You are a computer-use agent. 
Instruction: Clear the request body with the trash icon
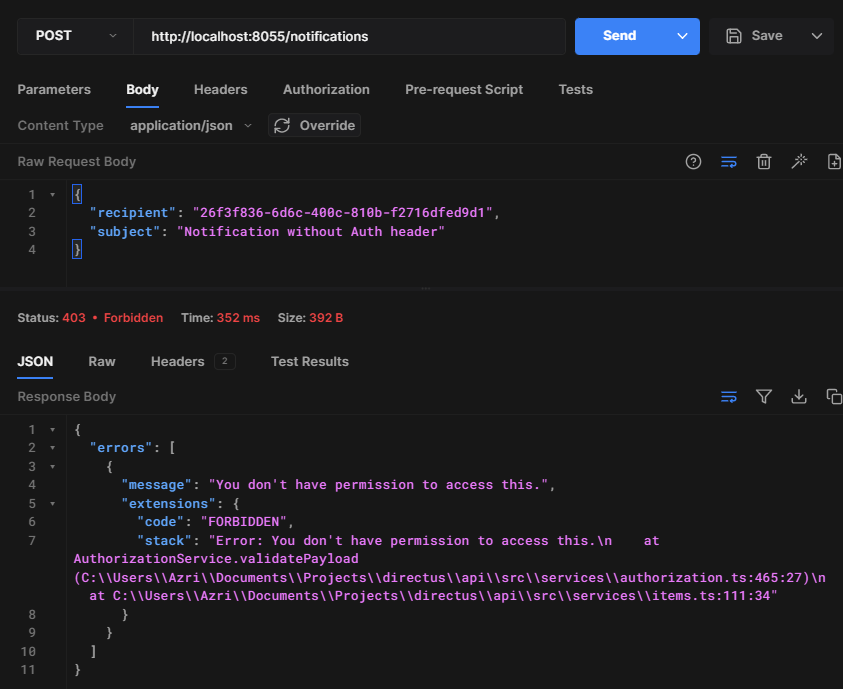pos(763,161)
